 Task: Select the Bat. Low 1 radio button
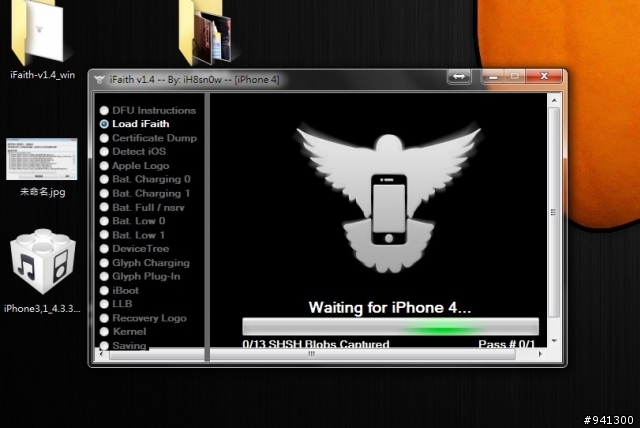[x=104, y=235]
